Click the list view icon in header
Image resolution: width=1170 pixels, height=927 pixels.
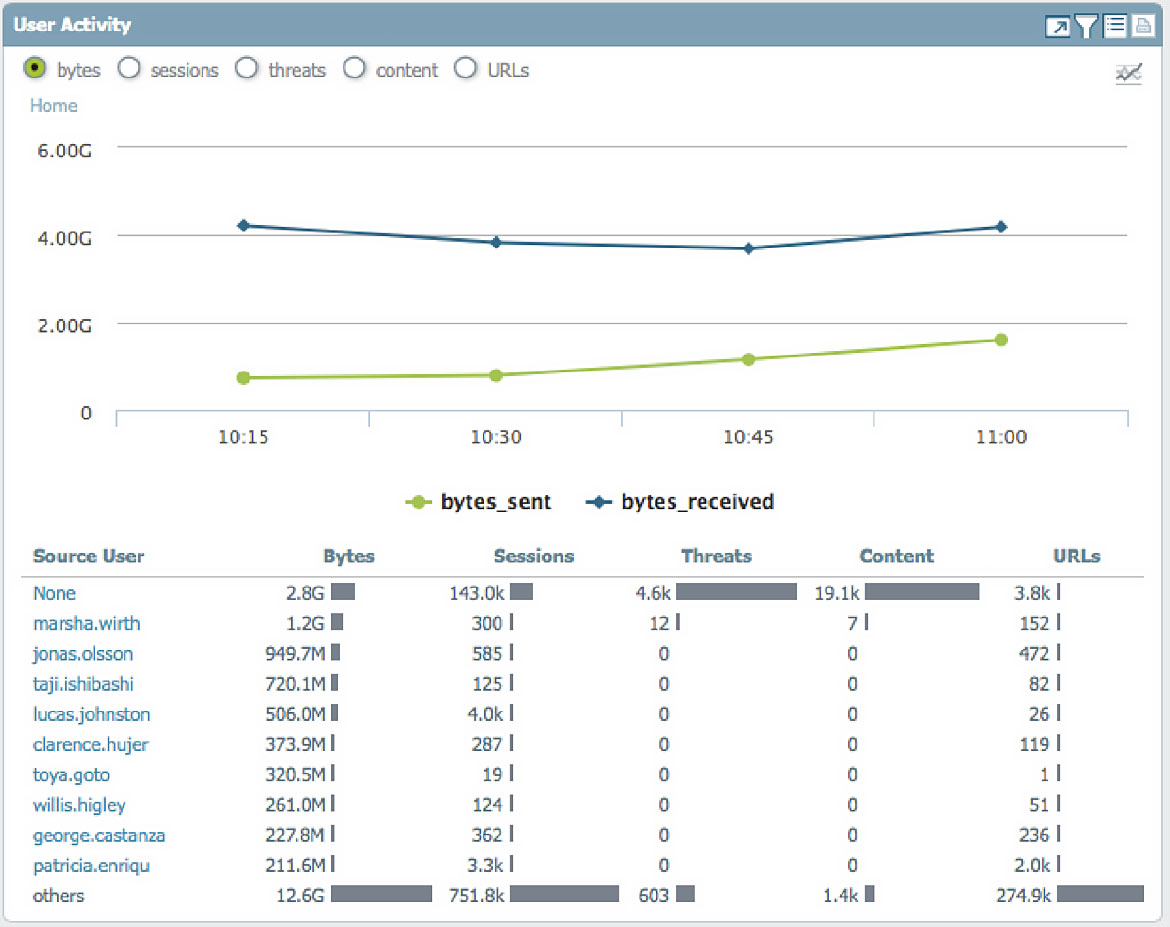tap(1115, 27)
